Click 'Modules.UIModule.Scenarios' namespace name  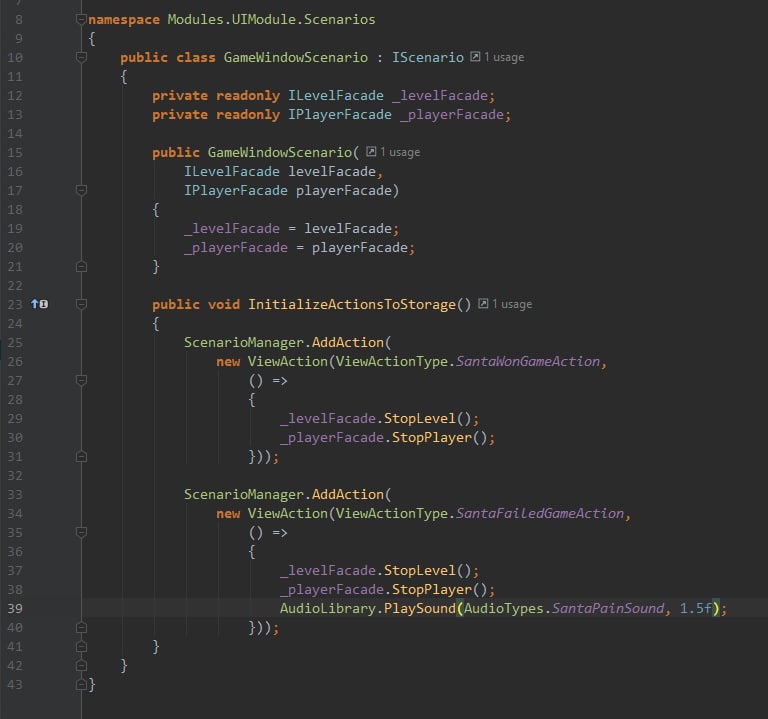point(271,19)
